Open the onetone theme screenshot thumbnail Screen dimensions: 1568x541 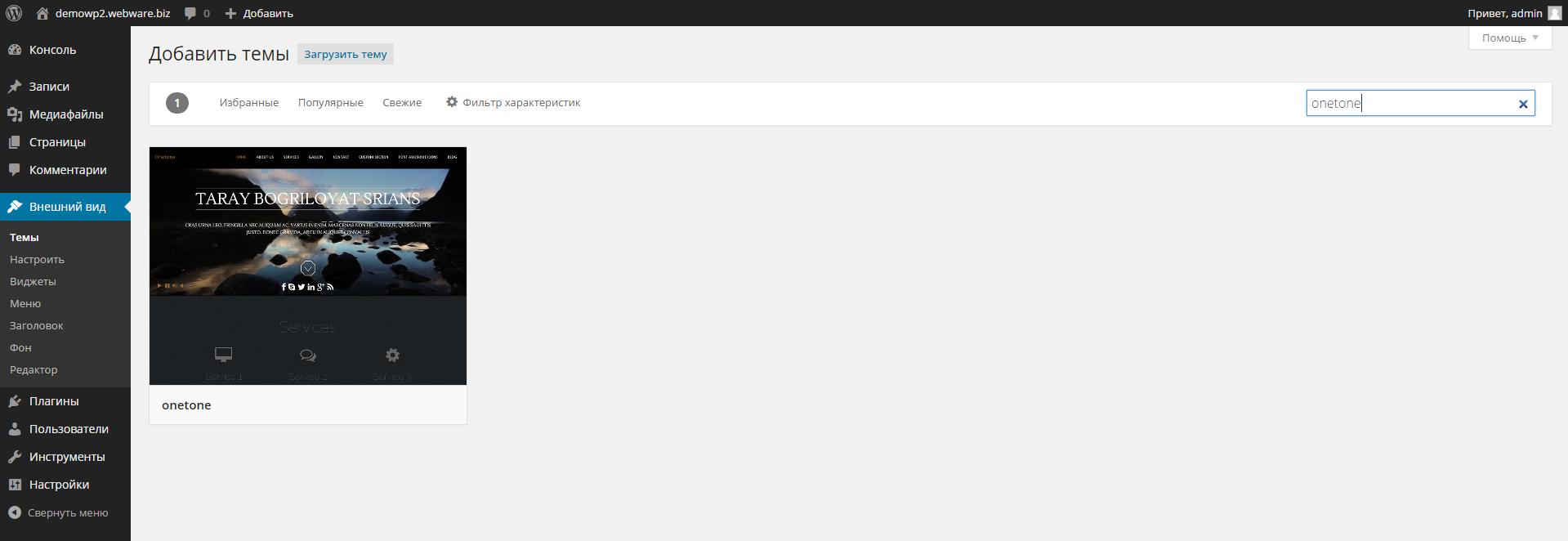click(x=308, y=266)
